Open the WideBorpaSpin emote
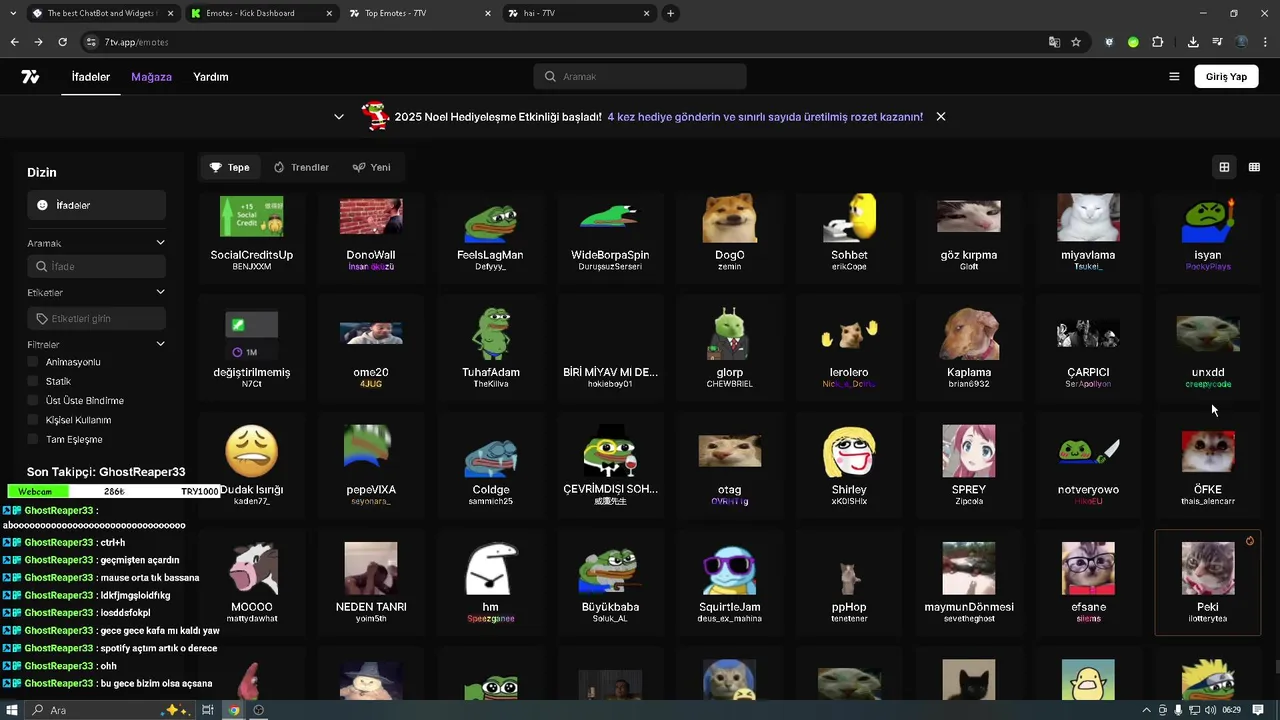1280x720 pixels. tap(610, 234)
